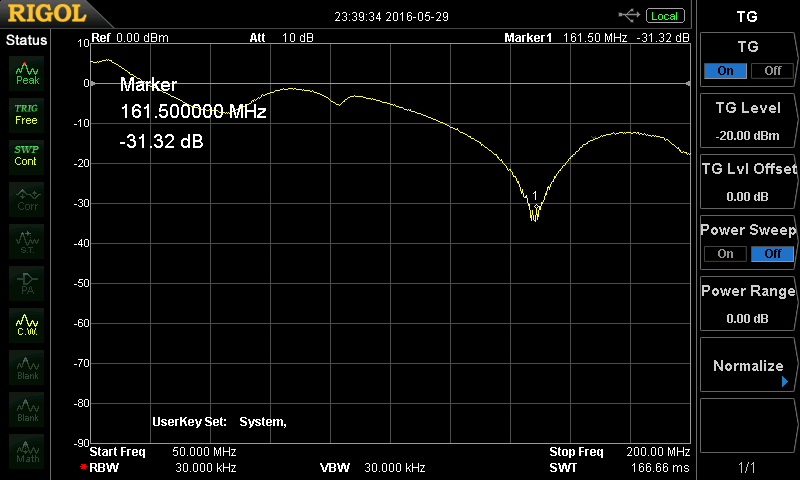Screen dimensions: 800x480
Task: Select the TRIG Free status icon
Action: click(x=27, y=113)
